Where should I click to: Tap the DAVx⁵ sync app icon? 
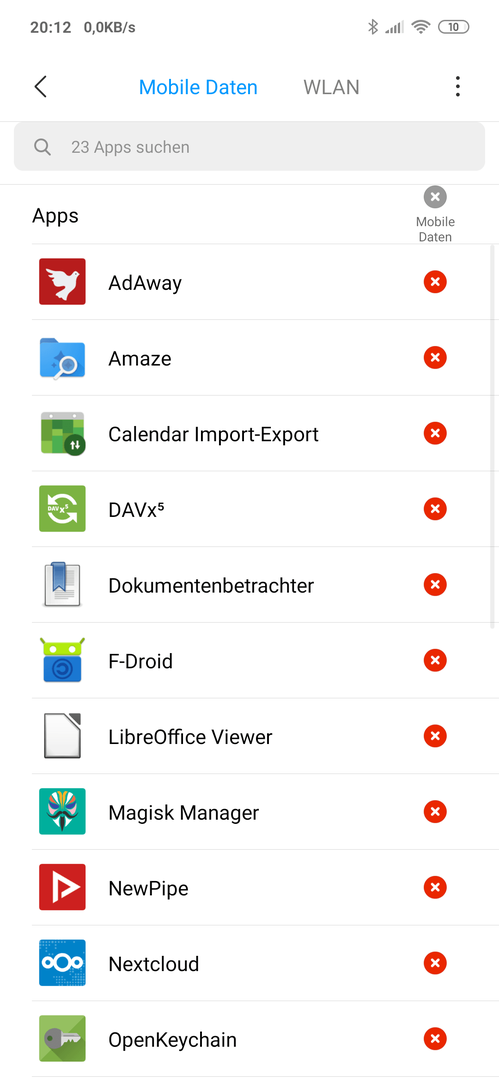(62, 509)
